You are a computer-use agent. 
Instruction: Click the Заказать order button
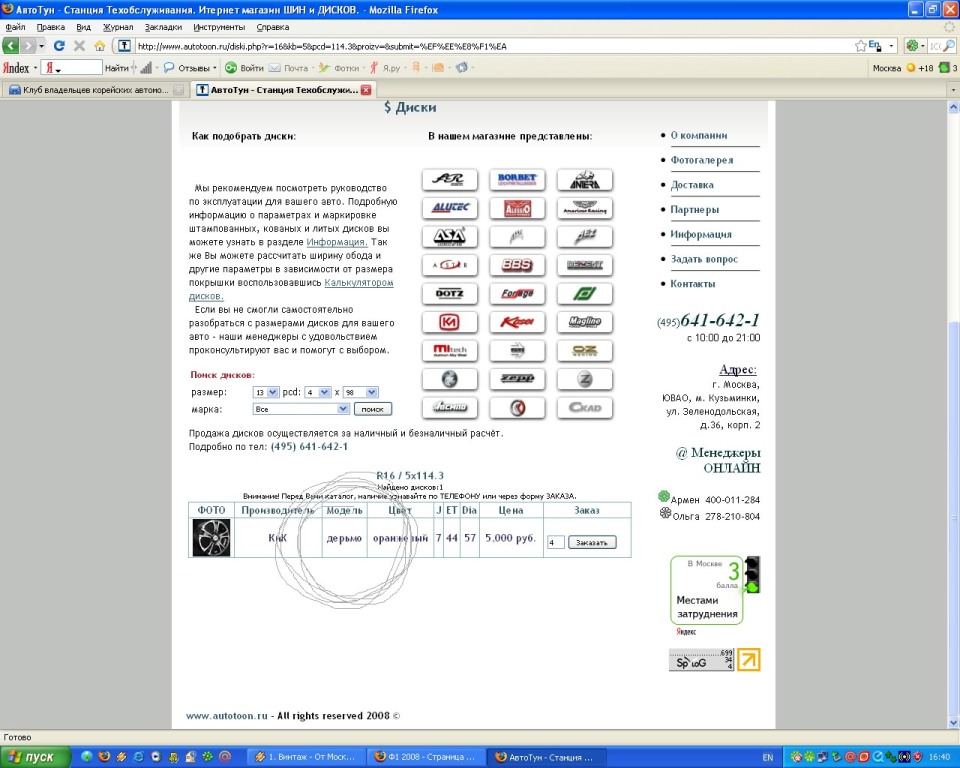tap(592, 542)
